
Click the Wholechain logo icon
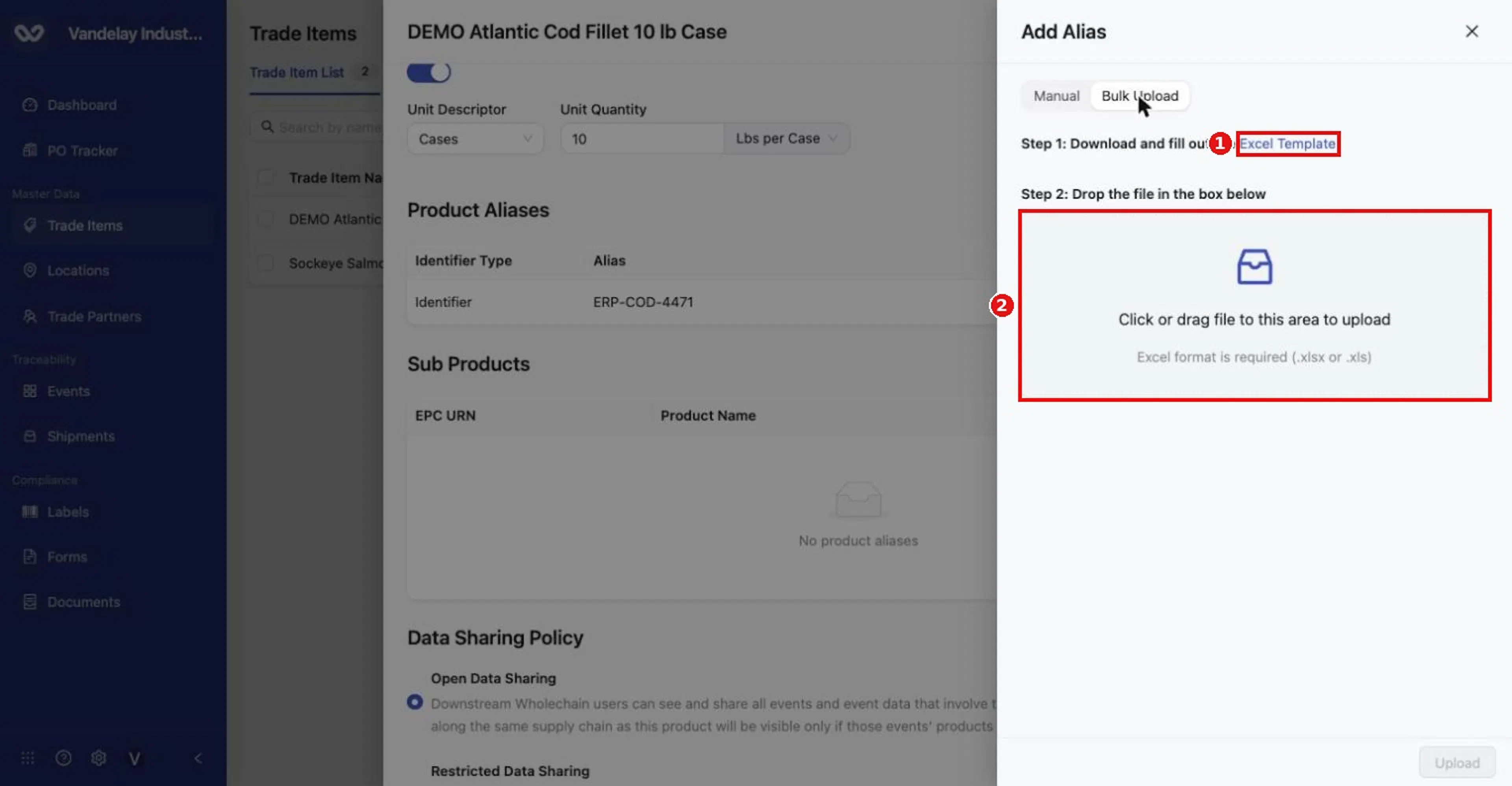(29, 33)
